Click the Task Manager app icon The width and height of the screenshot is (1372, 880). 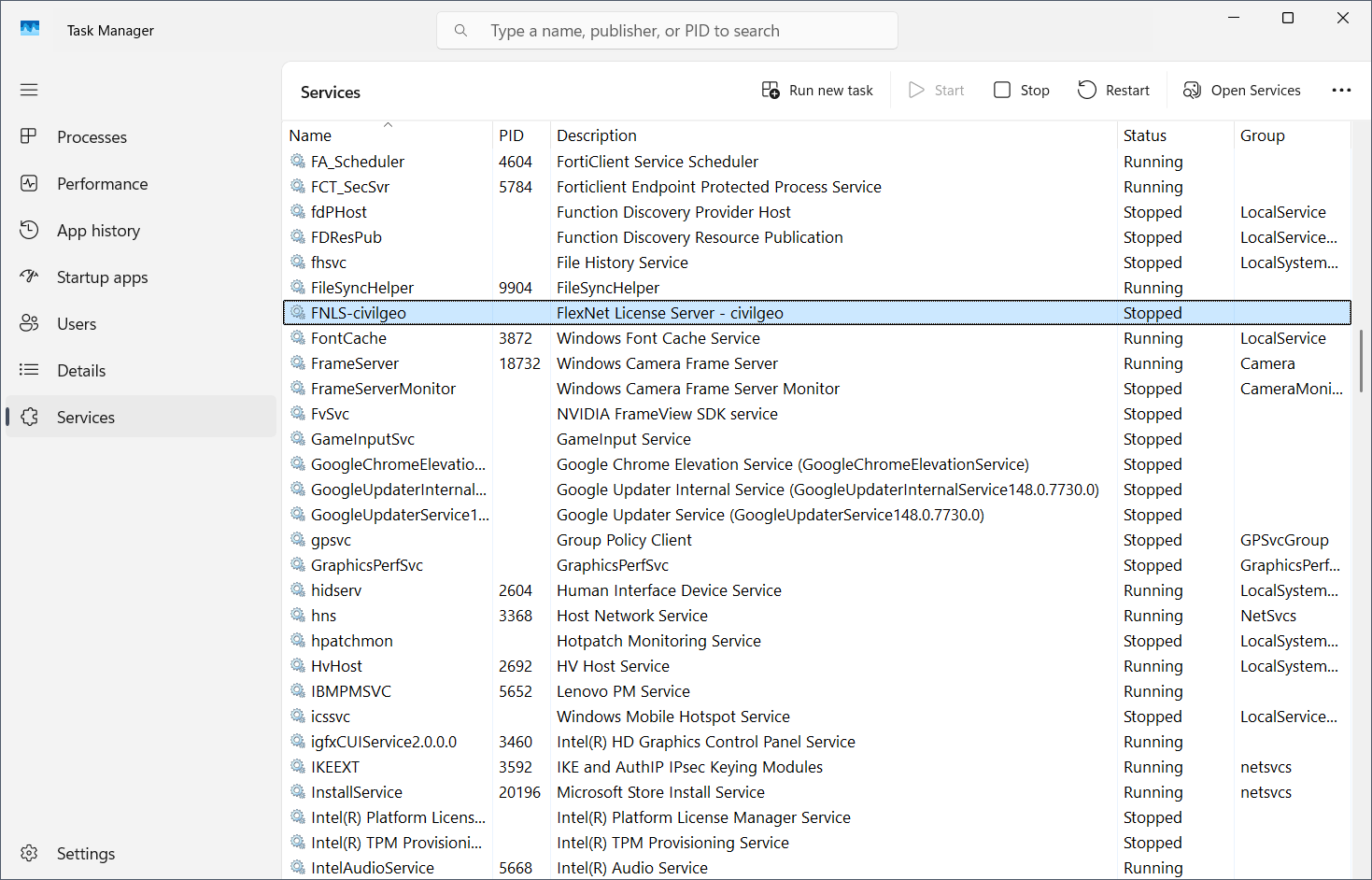point(30,29)
